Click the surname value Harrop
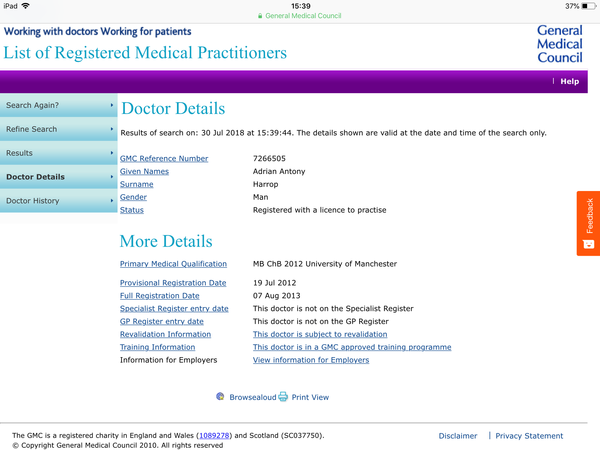 [266, 184]
